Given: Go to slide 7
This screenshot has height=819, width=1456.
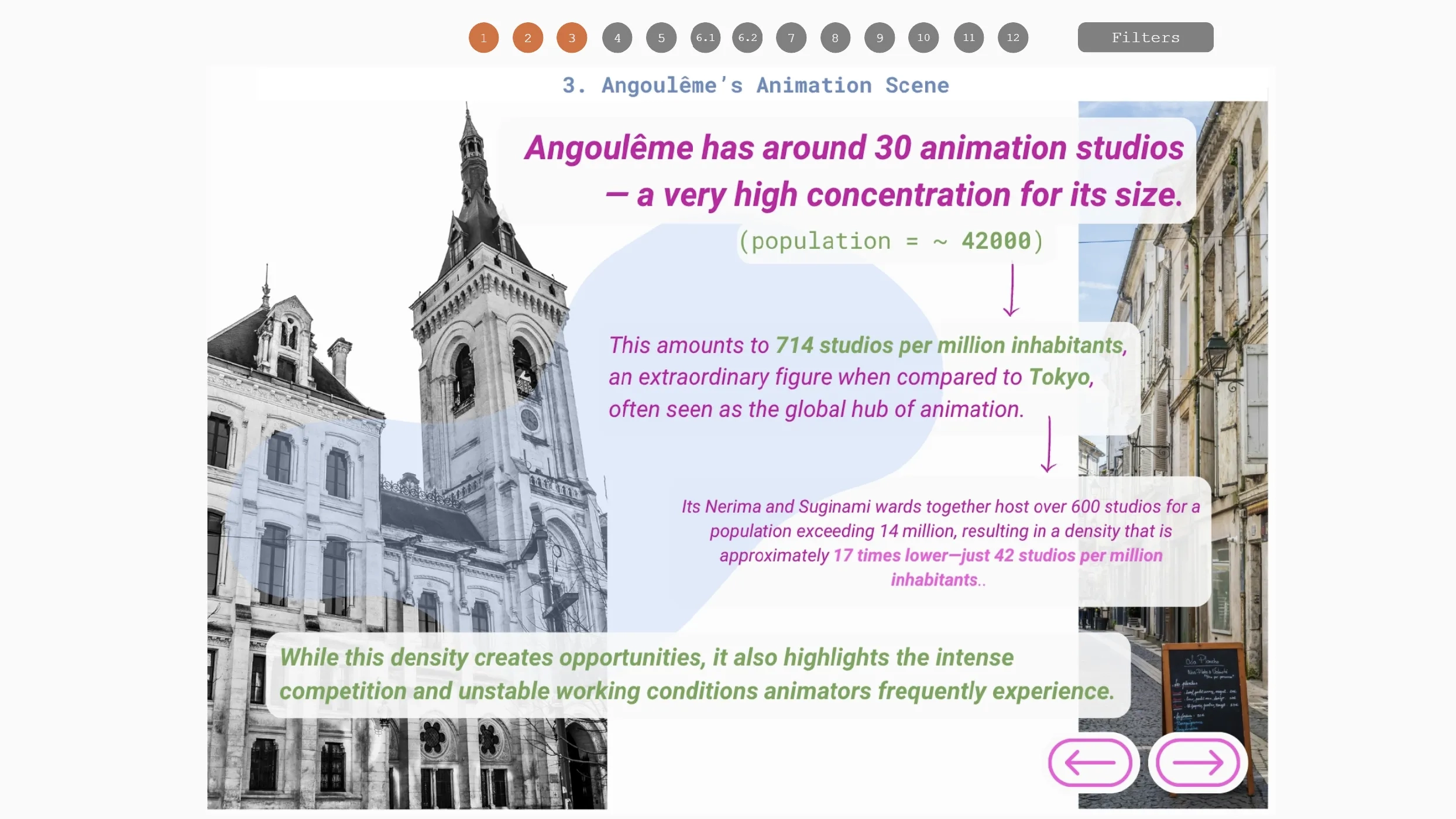Looking at the screenshot, I should point(791,37).
